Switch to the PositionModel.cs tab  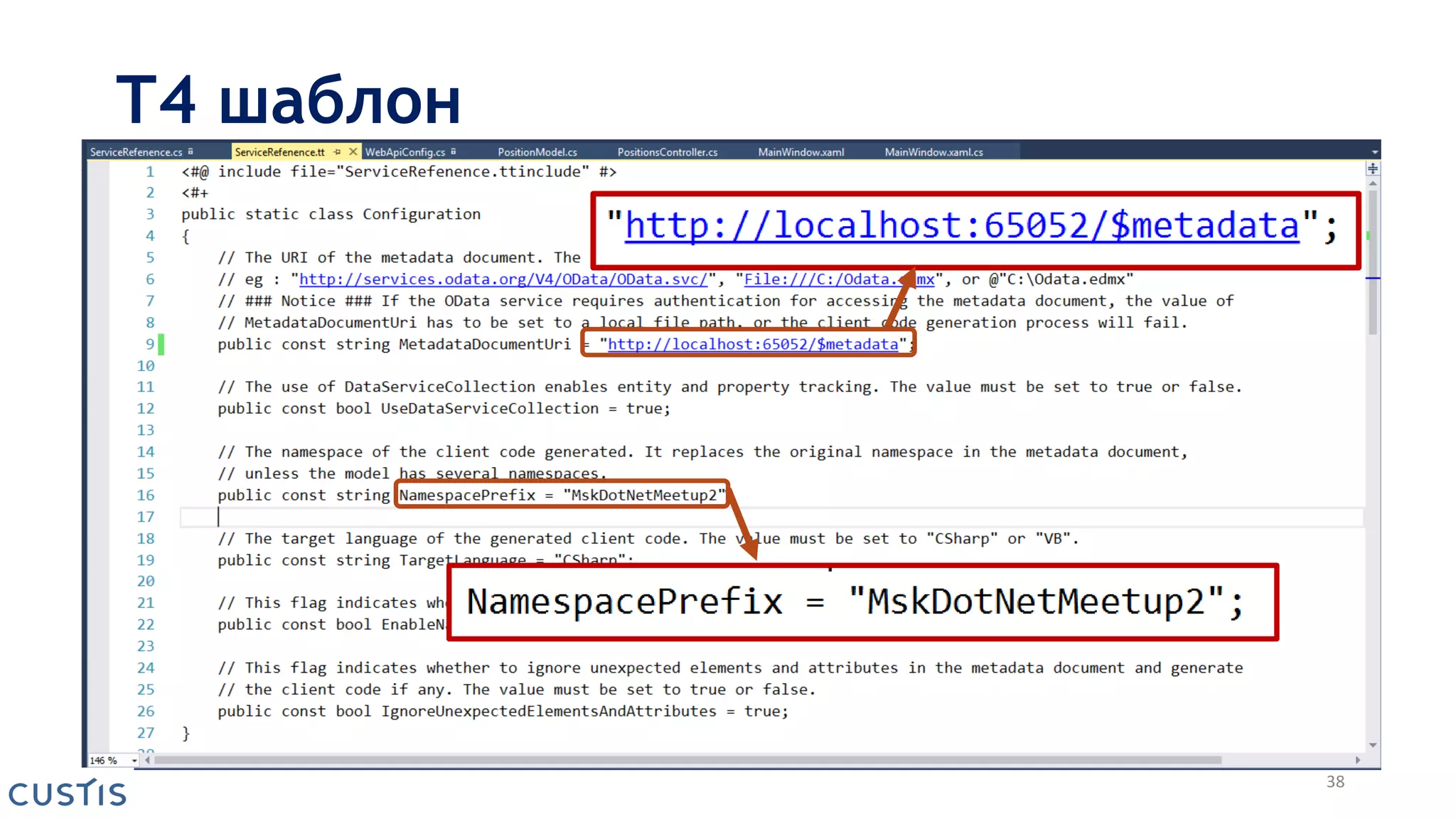[537, 152]
